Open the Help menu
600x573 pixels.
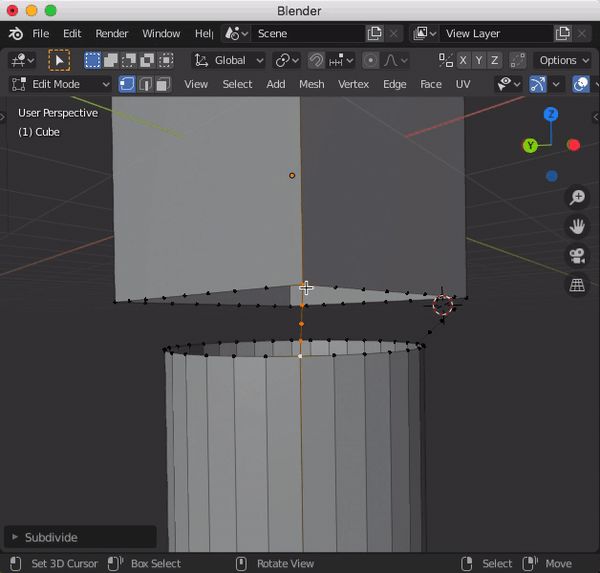tap(204, 34)
